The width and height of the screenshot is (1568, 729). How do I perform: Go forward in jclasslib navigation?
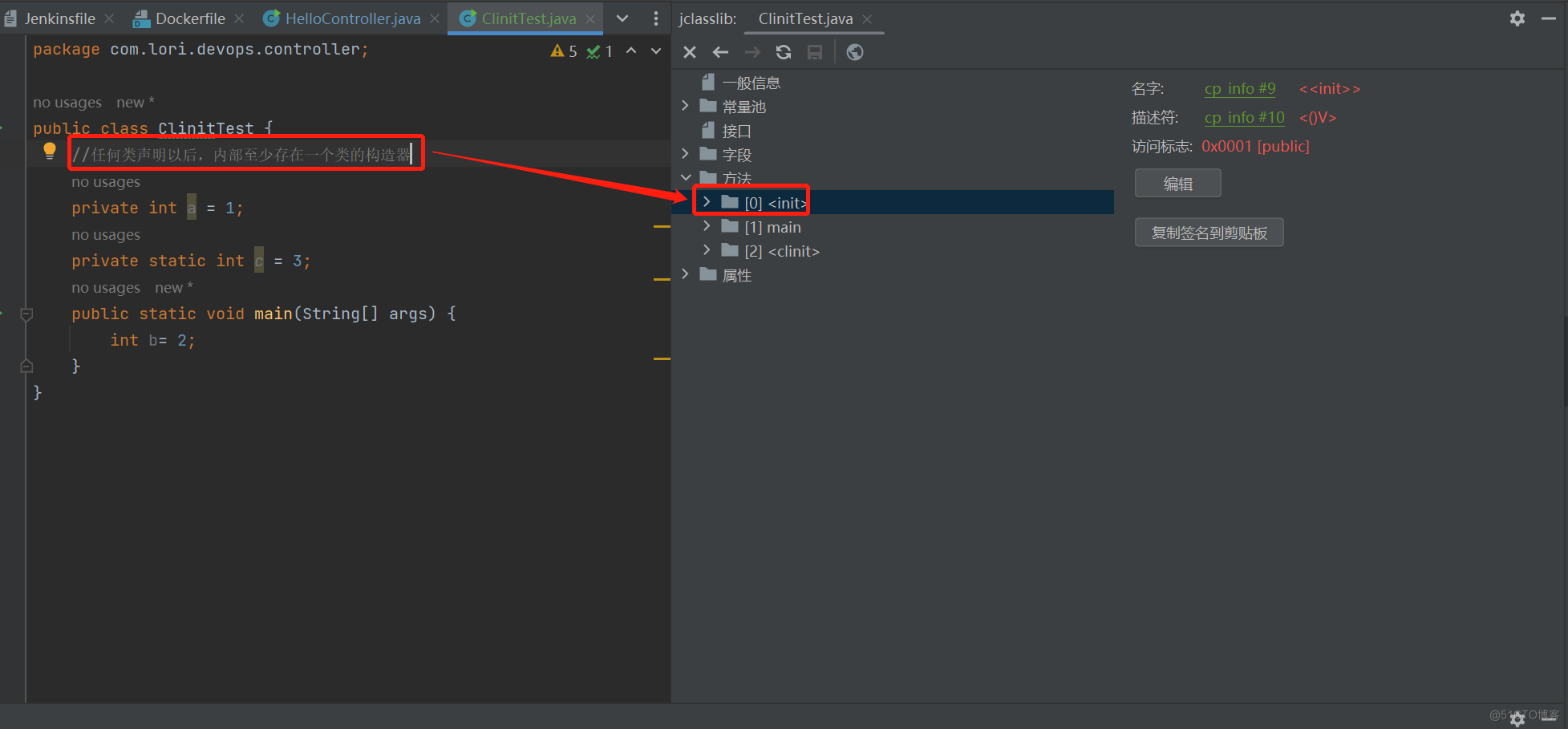coord(752,52)
